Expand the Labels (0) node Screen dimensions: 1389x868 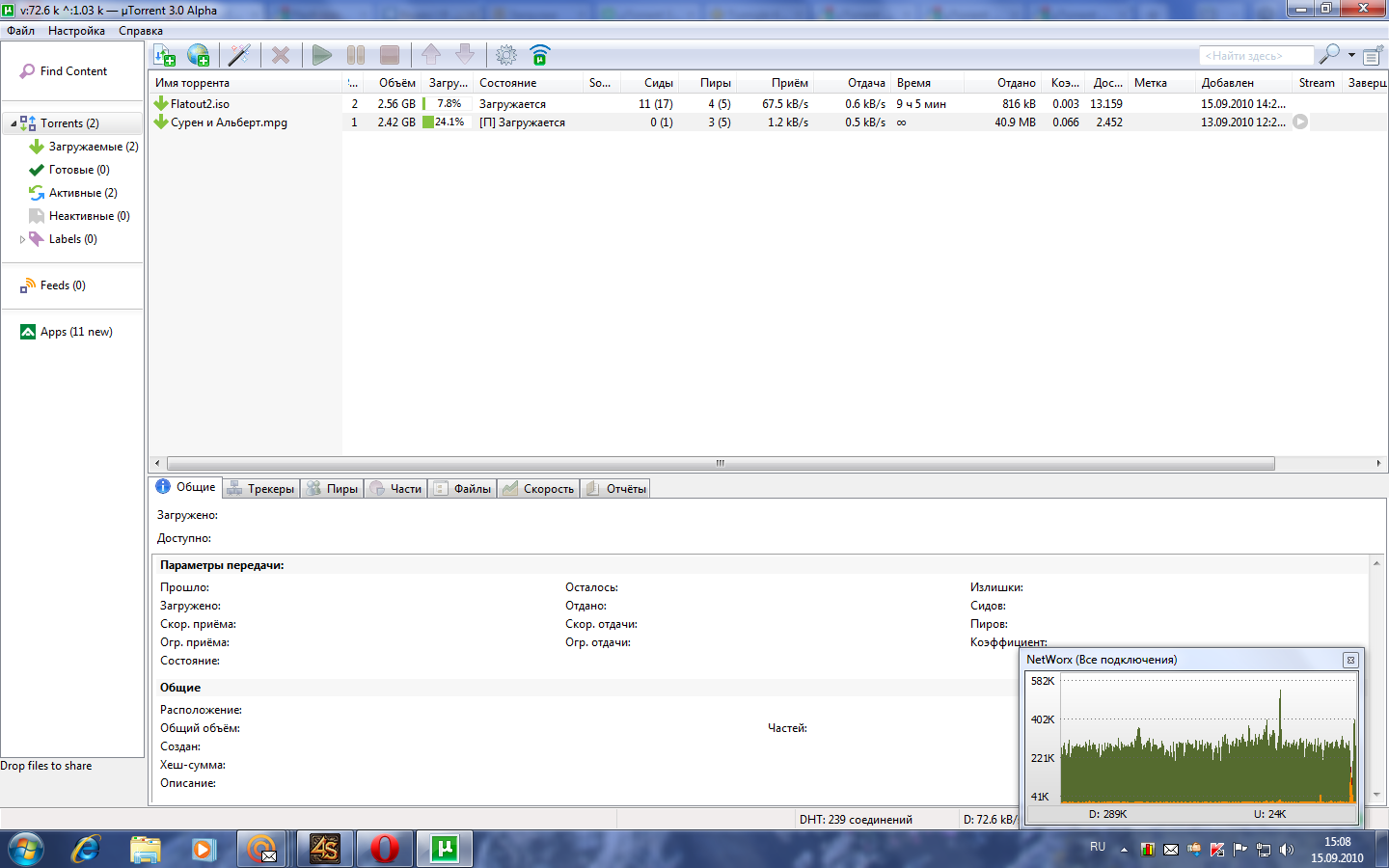pyautogui.click(x=22, y=239)
